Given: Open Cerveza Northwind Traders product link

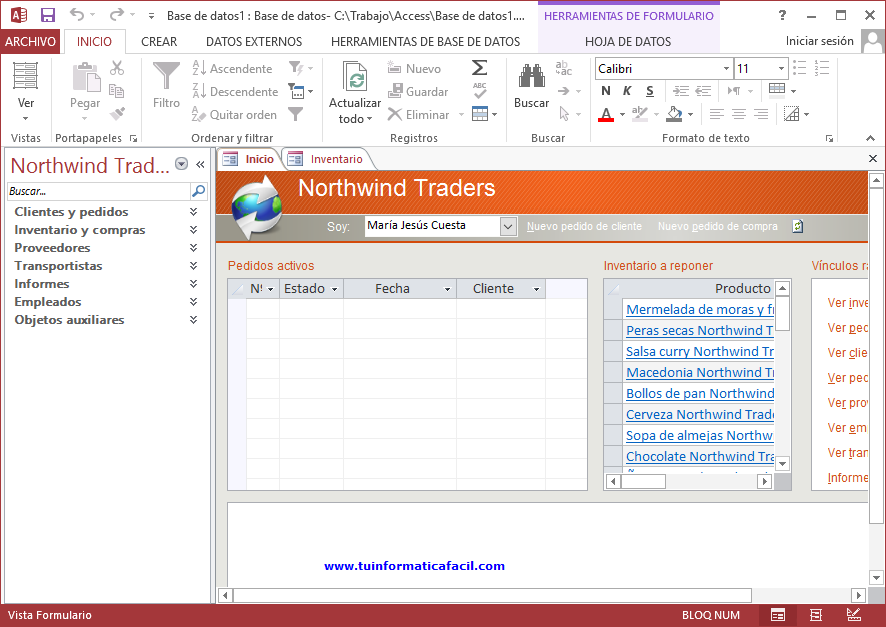Looking at the screenshot, I should (700, 415).
